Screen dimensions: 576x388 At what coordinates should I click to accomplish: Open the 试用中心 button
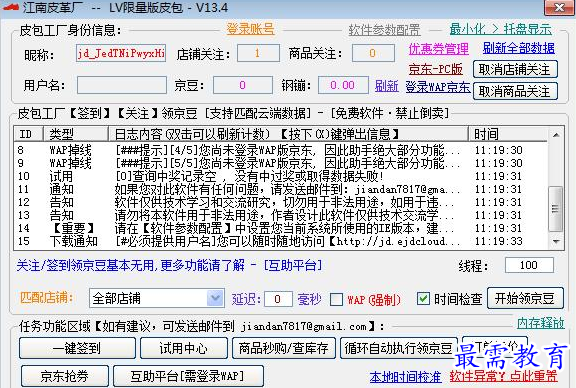point(184,348)
